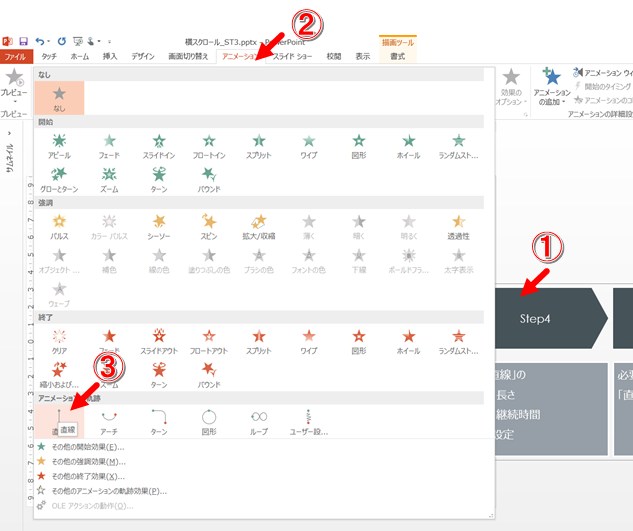Apply the entrance フェード effect in 開始 section
633x531 pixels.
(x=109, y=147)
